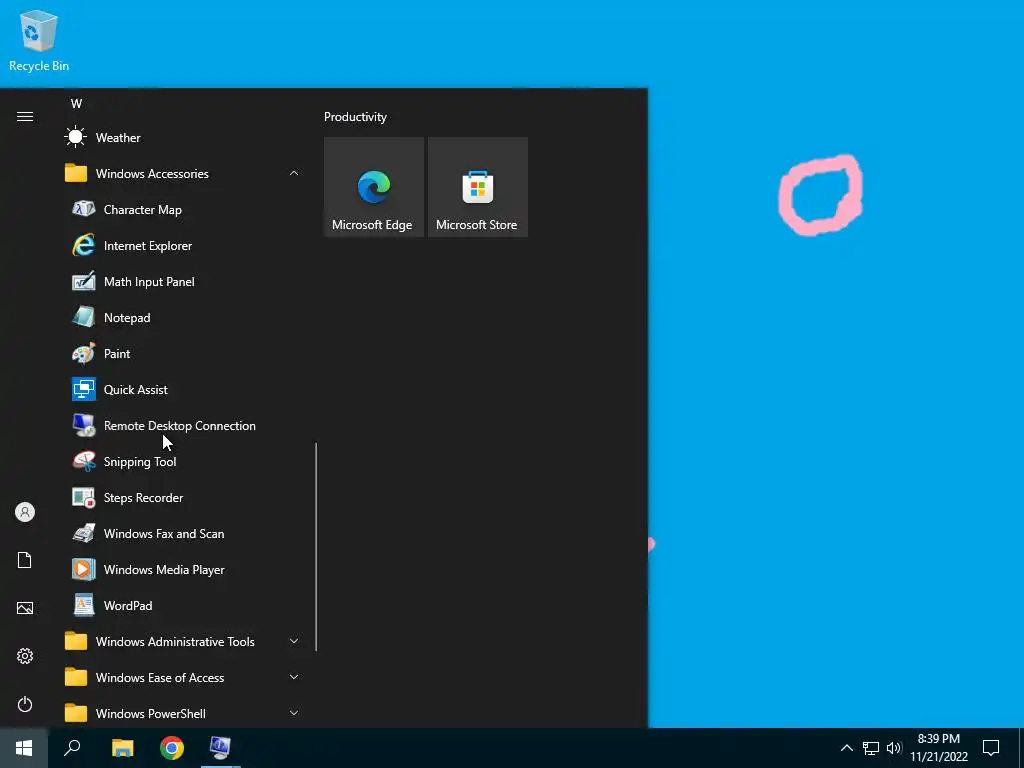Screen dimensions: 1024x768
Task: Click the volume speaker tray icon
Action: 894,748
